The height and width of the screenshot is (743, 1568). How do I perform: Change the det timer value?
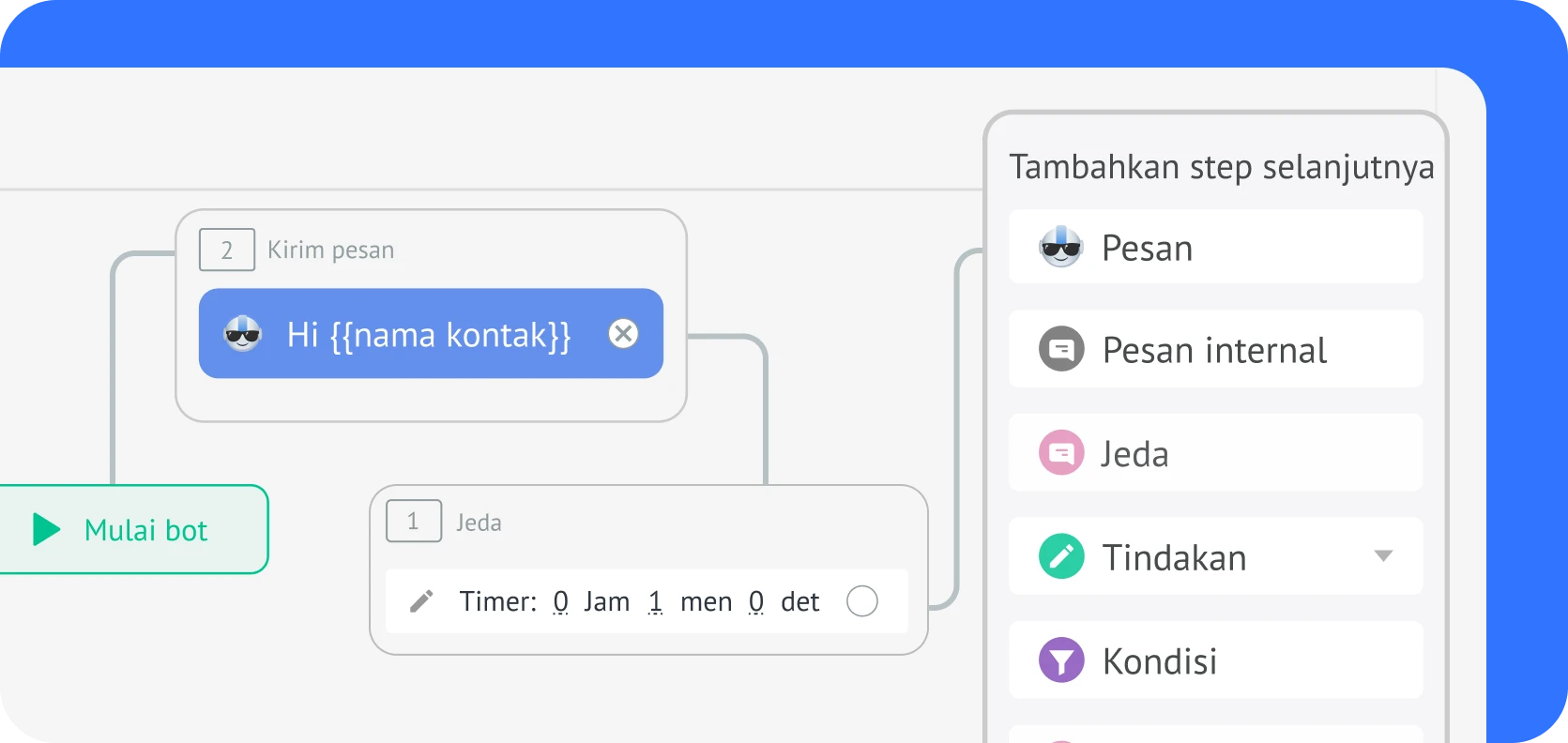(x=756, y=601)
